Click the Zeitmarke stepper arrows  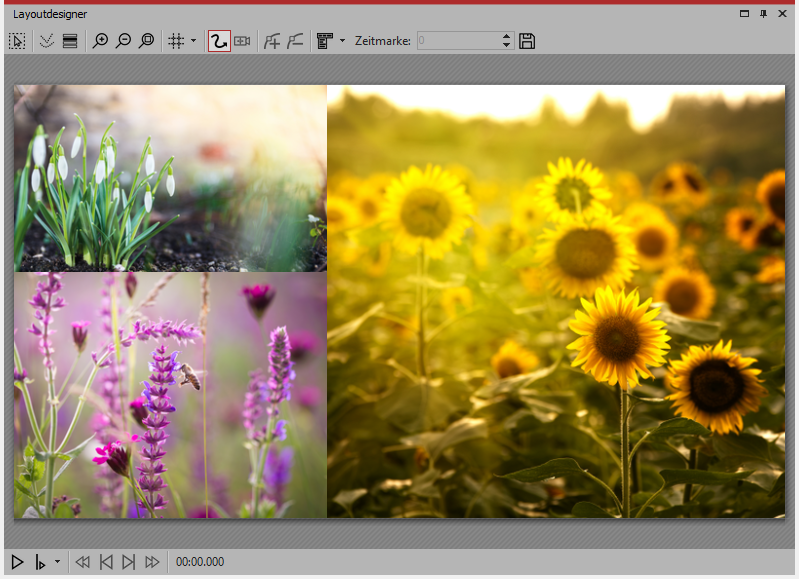(x=506, y=41)
